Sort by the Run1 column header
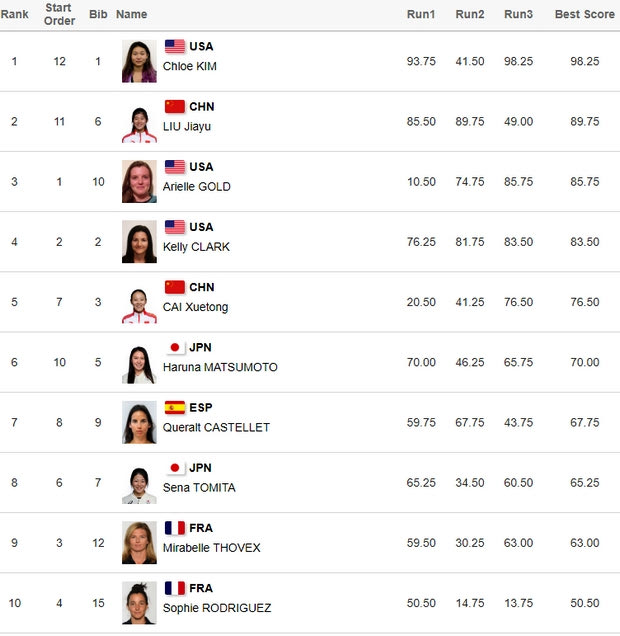Viewport: 620px width, 636px height. 421,14
